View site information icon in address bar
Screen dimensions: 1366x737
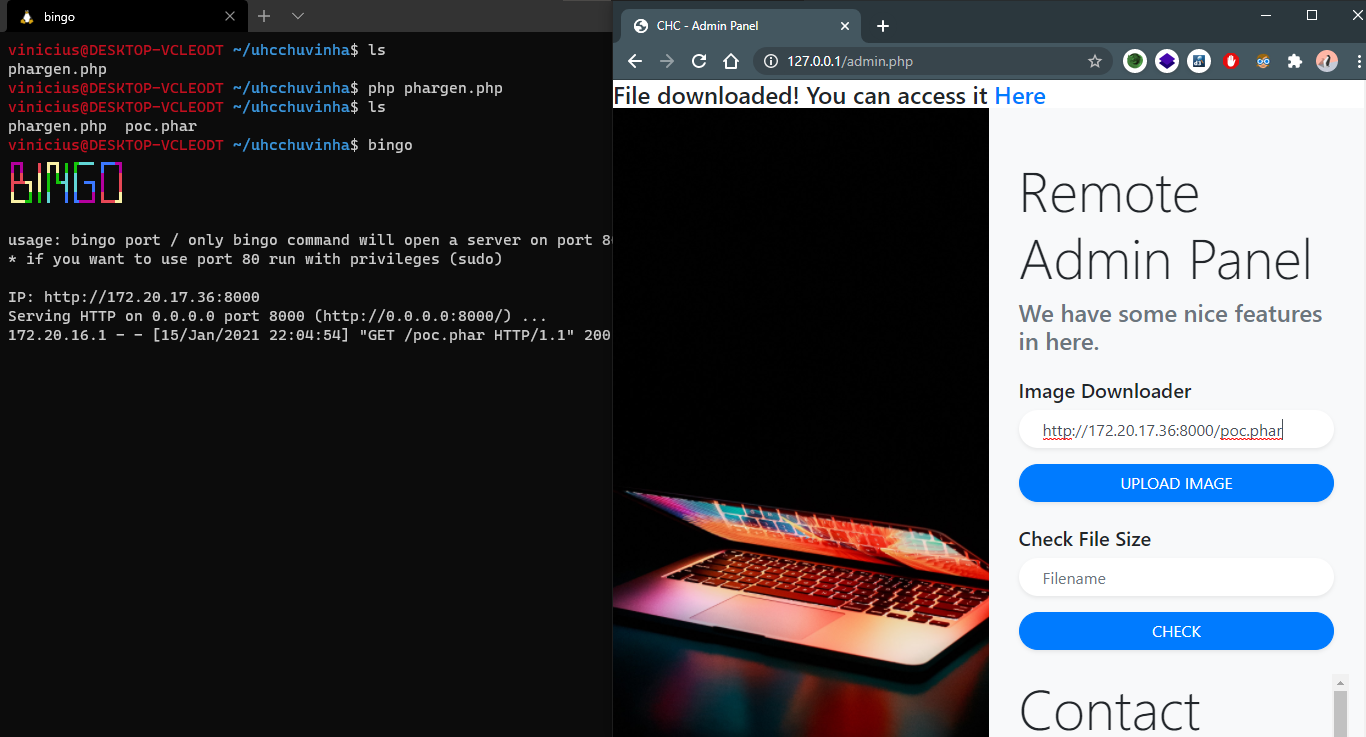tap(770, 61)
